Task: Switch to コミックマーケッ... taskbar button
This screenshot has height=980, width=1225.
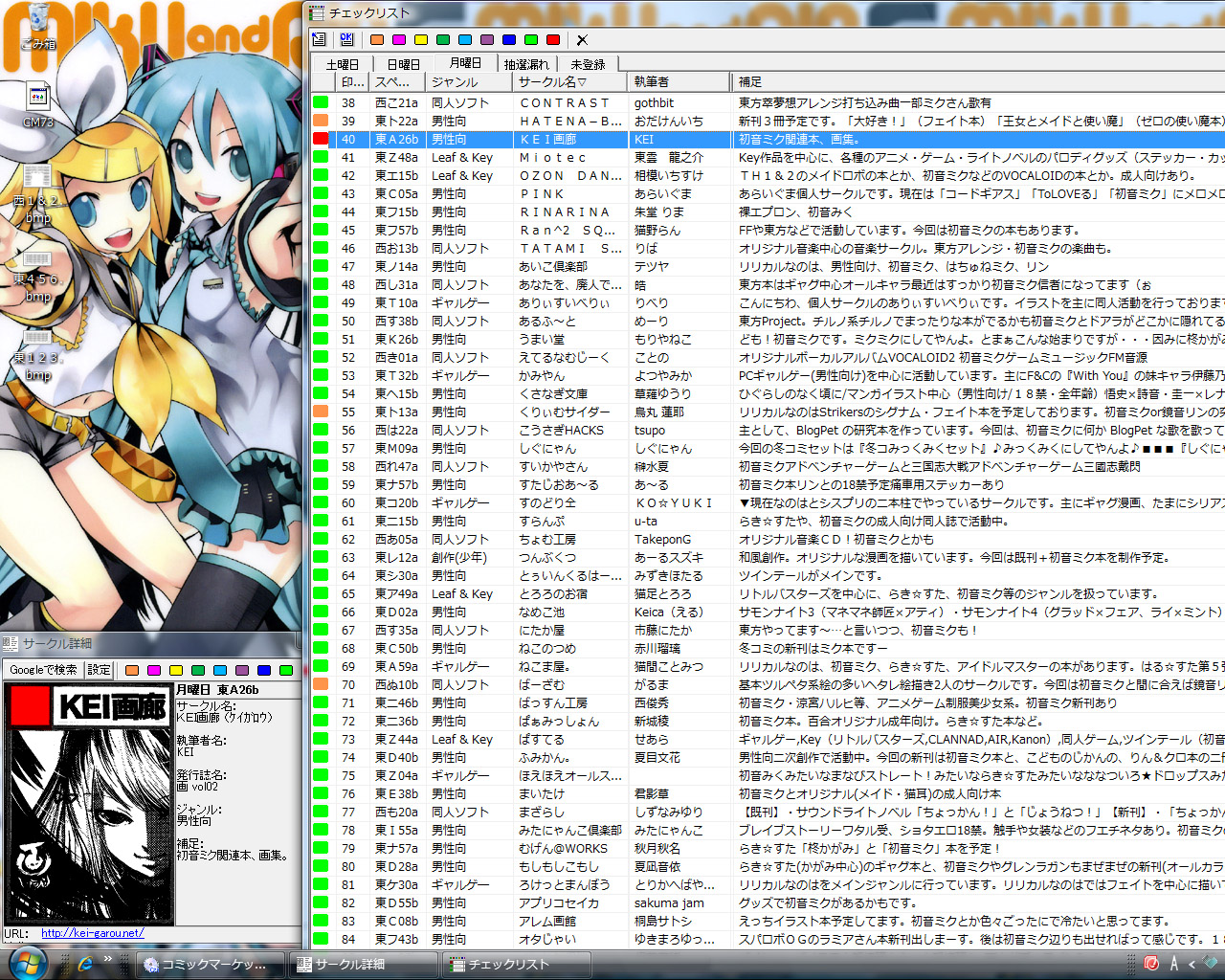Action: click(211, 964)
